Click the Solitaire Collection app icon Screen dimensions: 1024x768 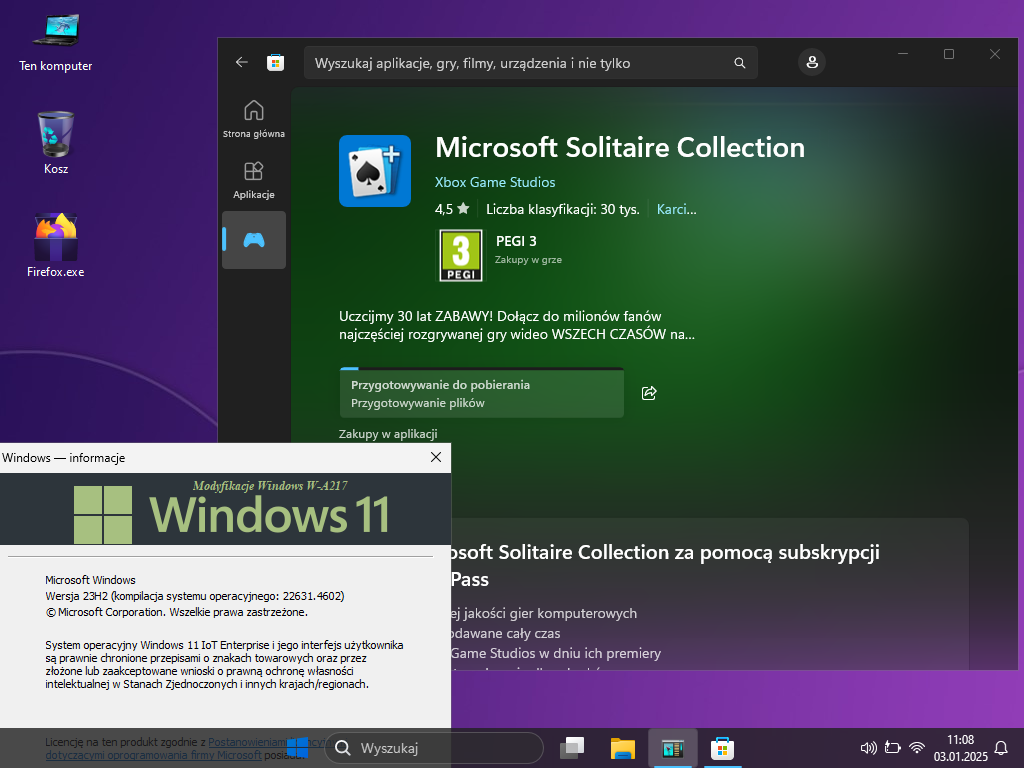(375, 171)
